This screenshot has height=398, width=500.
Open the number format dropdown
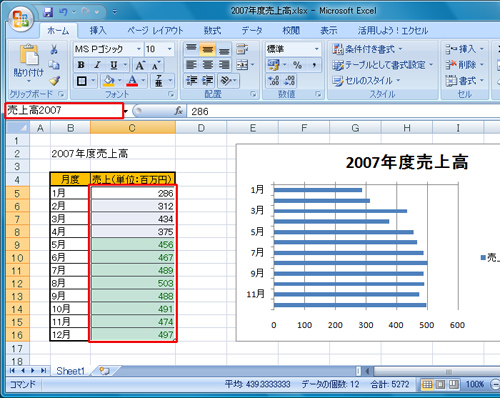click(316, 49)
